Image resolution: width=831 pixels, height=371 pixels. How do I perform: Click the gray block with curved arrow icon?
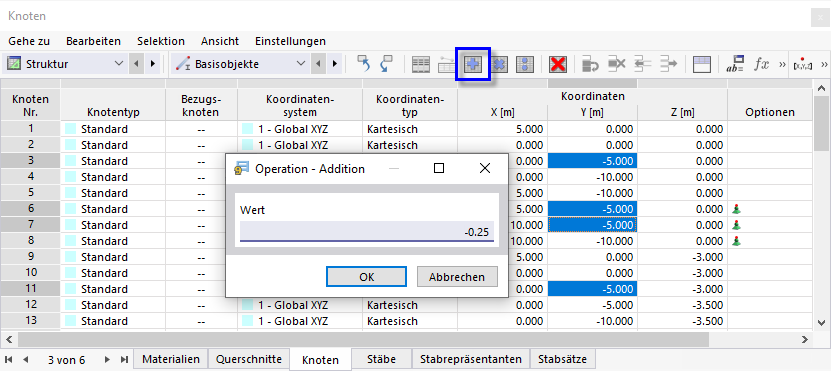click(x=590, y=65)
